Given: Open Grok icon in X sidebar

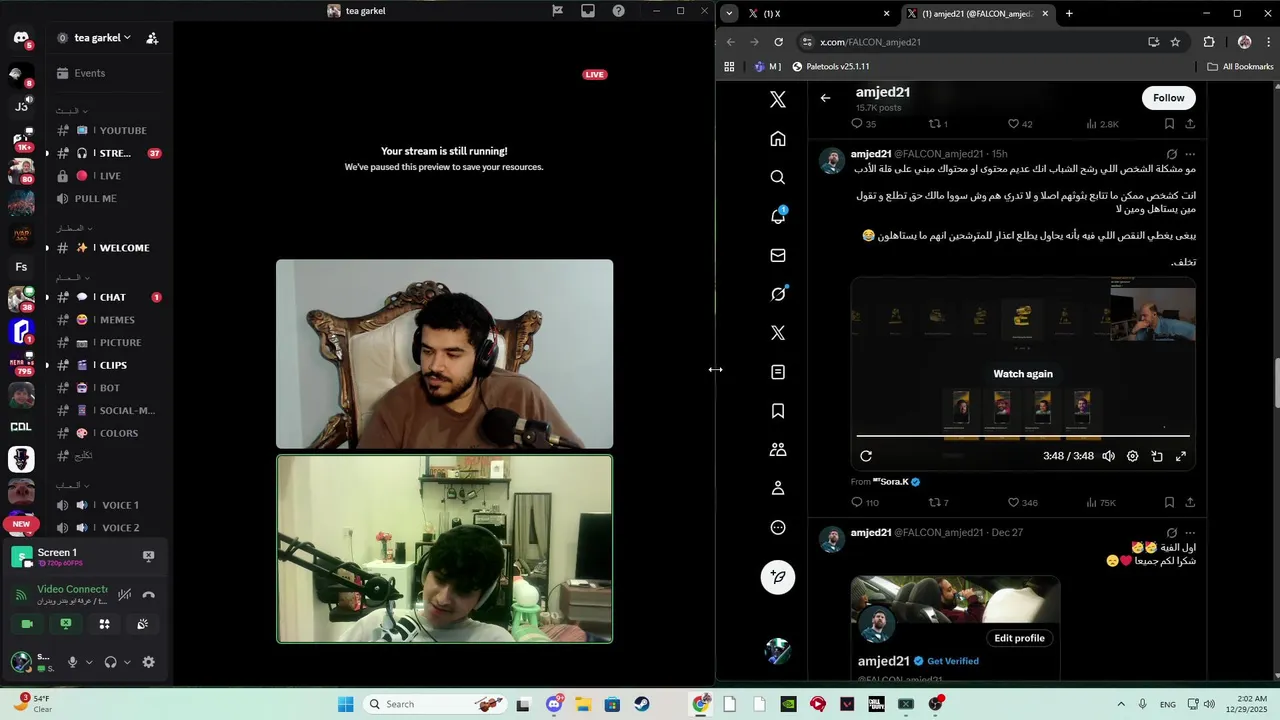Looking at the screenshot, I should click(x=778, y=294).
